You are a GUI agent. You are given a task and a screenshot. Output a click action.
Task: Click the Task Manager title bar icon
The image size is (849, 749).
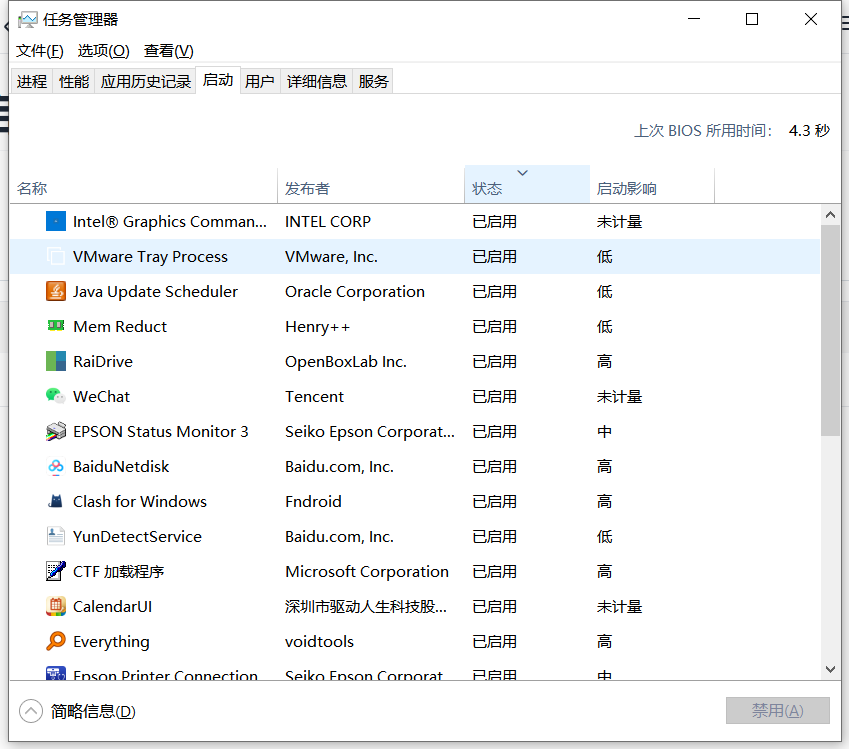click(x=28, y=20)
